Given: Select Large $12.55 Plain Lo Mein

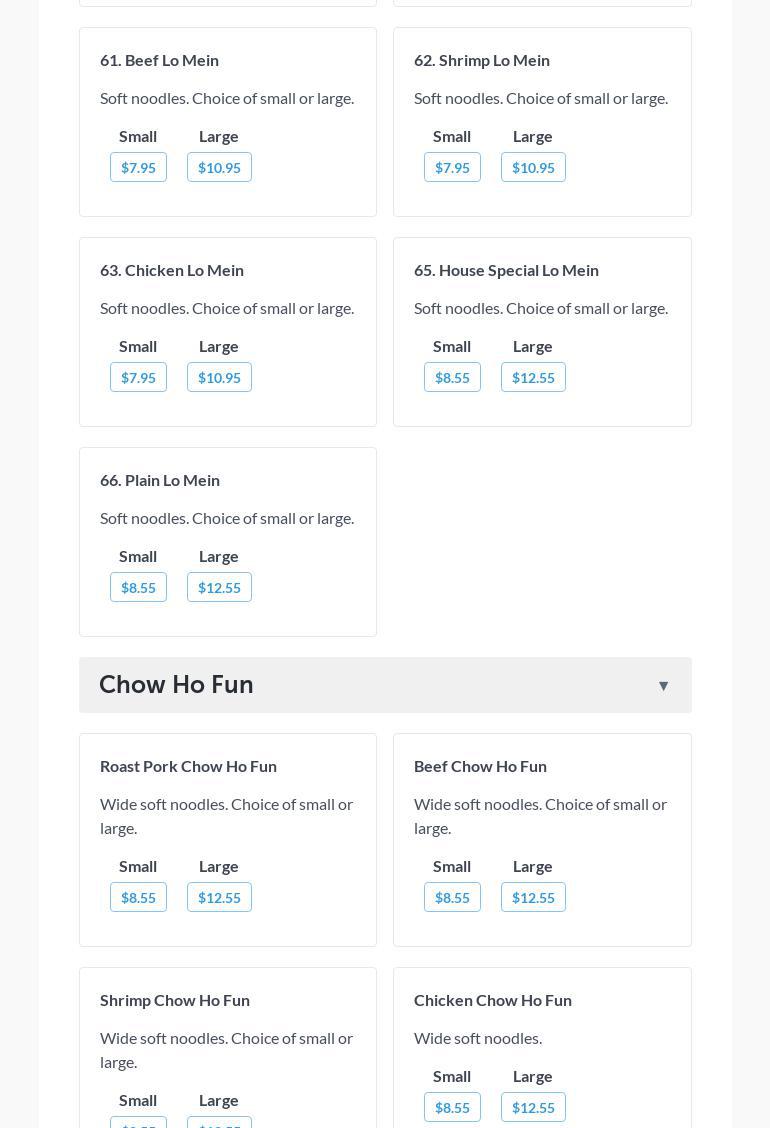Looking at the screenshot, I should click(219, 588).
